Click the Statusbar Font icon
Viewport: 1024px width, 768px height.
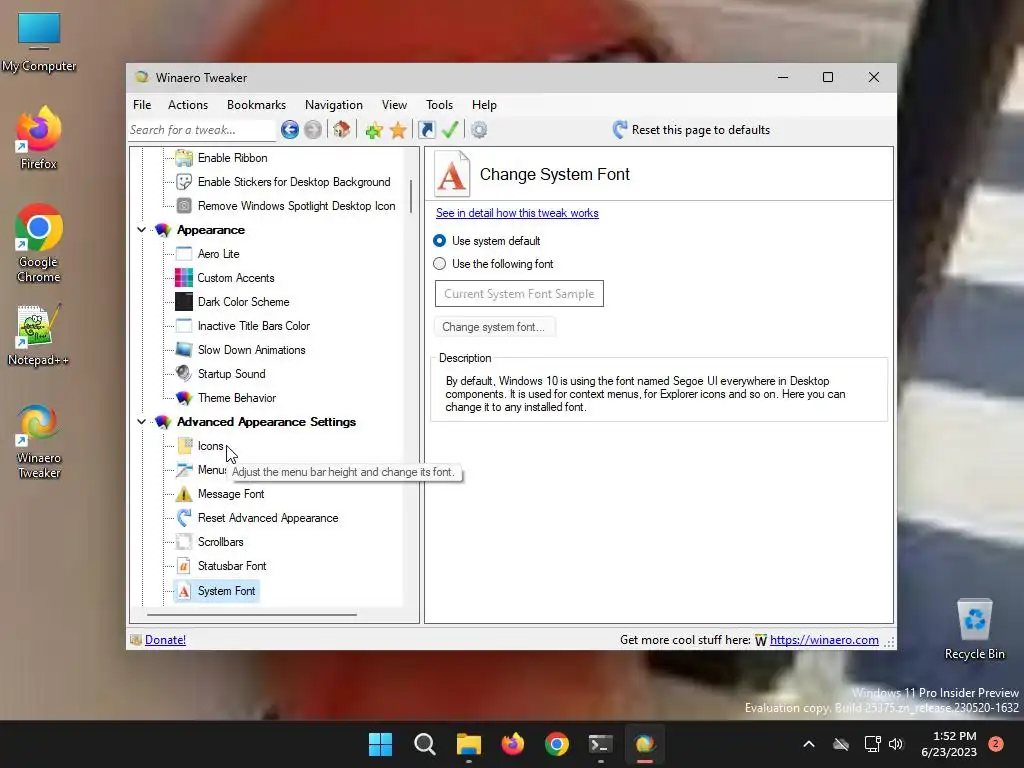tap(184, 566)
